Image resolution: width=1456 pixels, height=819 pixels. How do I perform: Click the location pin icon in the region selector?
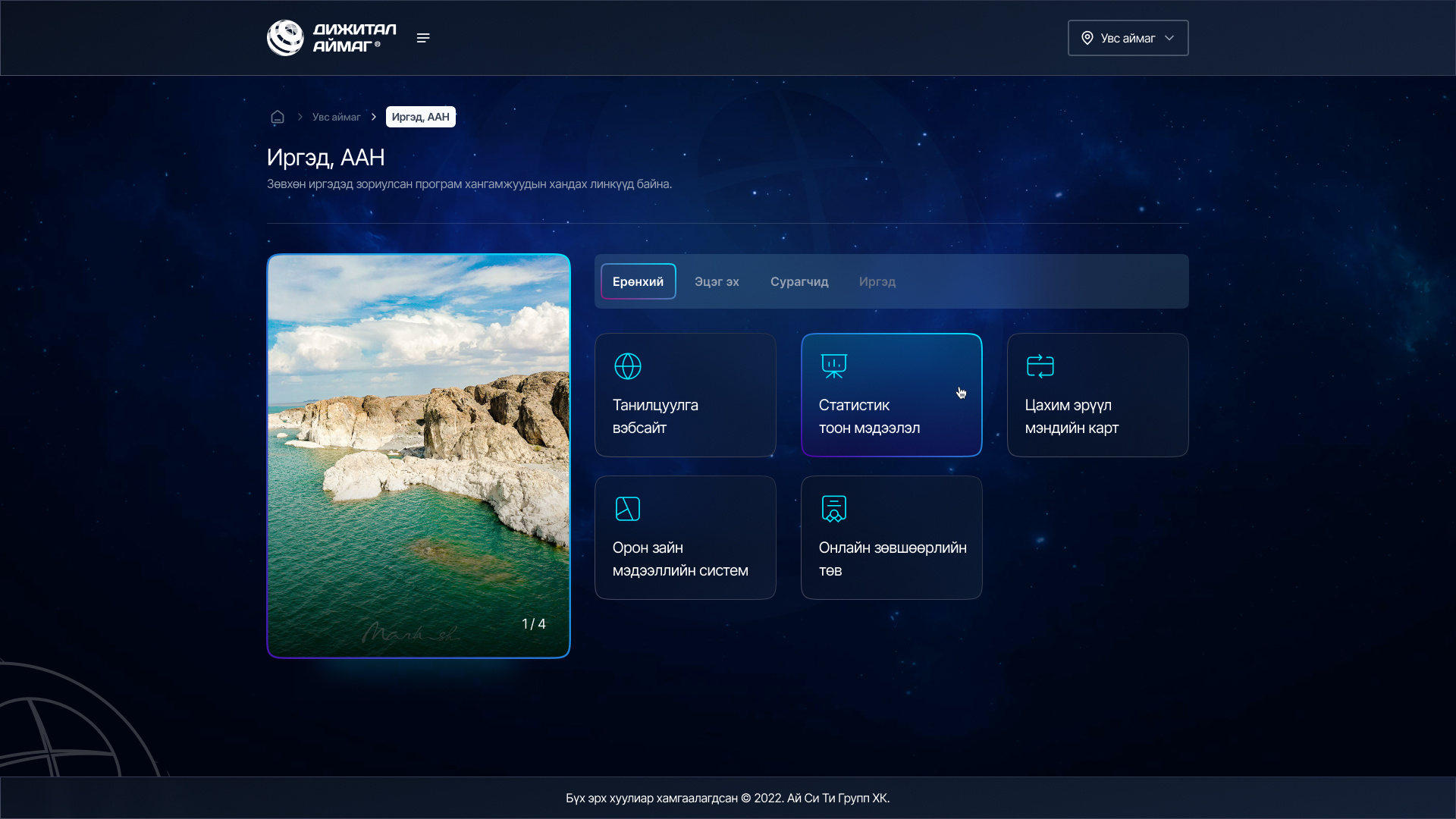[1088, 37]
